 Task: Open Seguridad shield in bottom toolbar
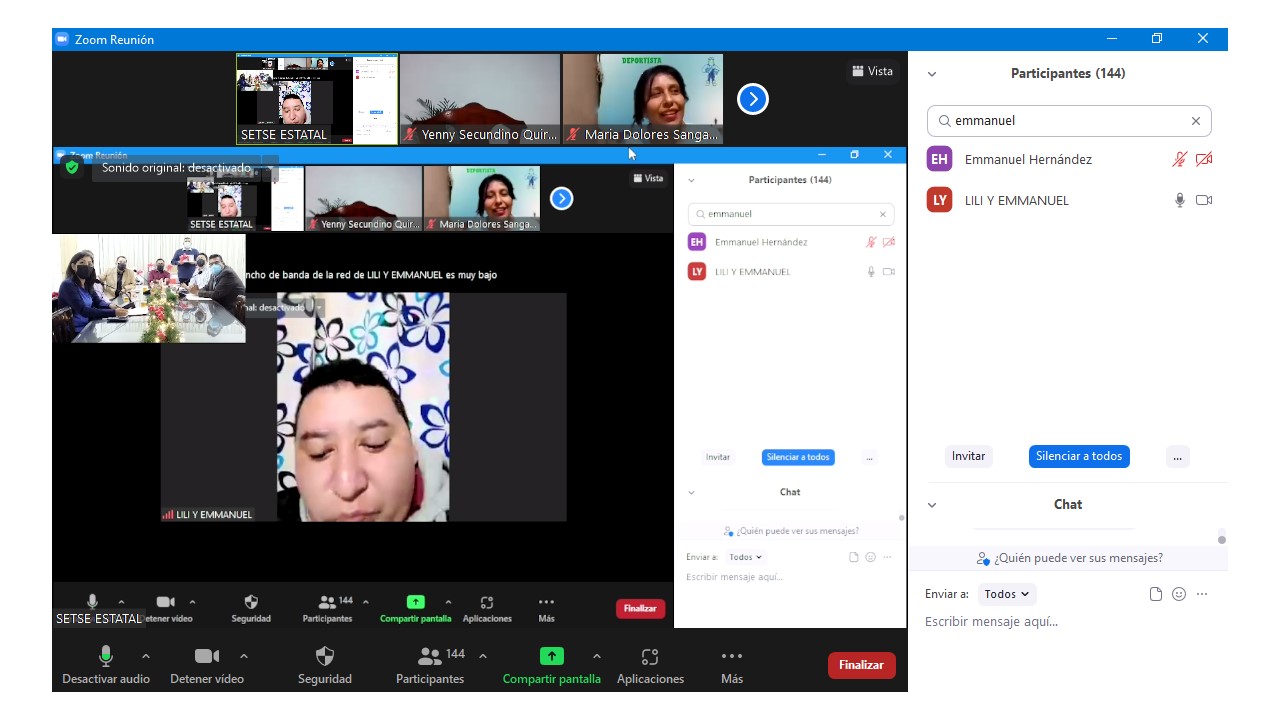[x=325, y=665]
